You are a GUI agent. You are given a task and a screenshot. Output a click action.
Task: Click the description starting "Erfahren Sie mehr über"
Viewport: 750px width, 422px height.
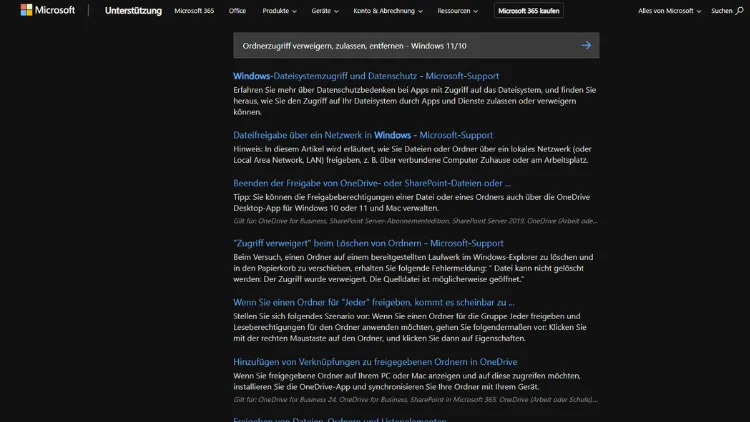tap(415, 101)
